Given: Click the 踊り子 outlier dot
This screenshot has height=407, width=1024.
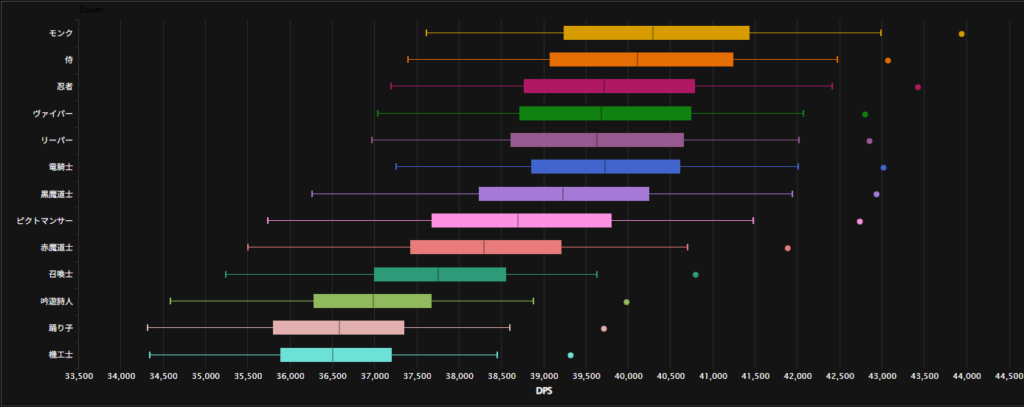Looking at the screenshot, I should [x=603, y=328].
